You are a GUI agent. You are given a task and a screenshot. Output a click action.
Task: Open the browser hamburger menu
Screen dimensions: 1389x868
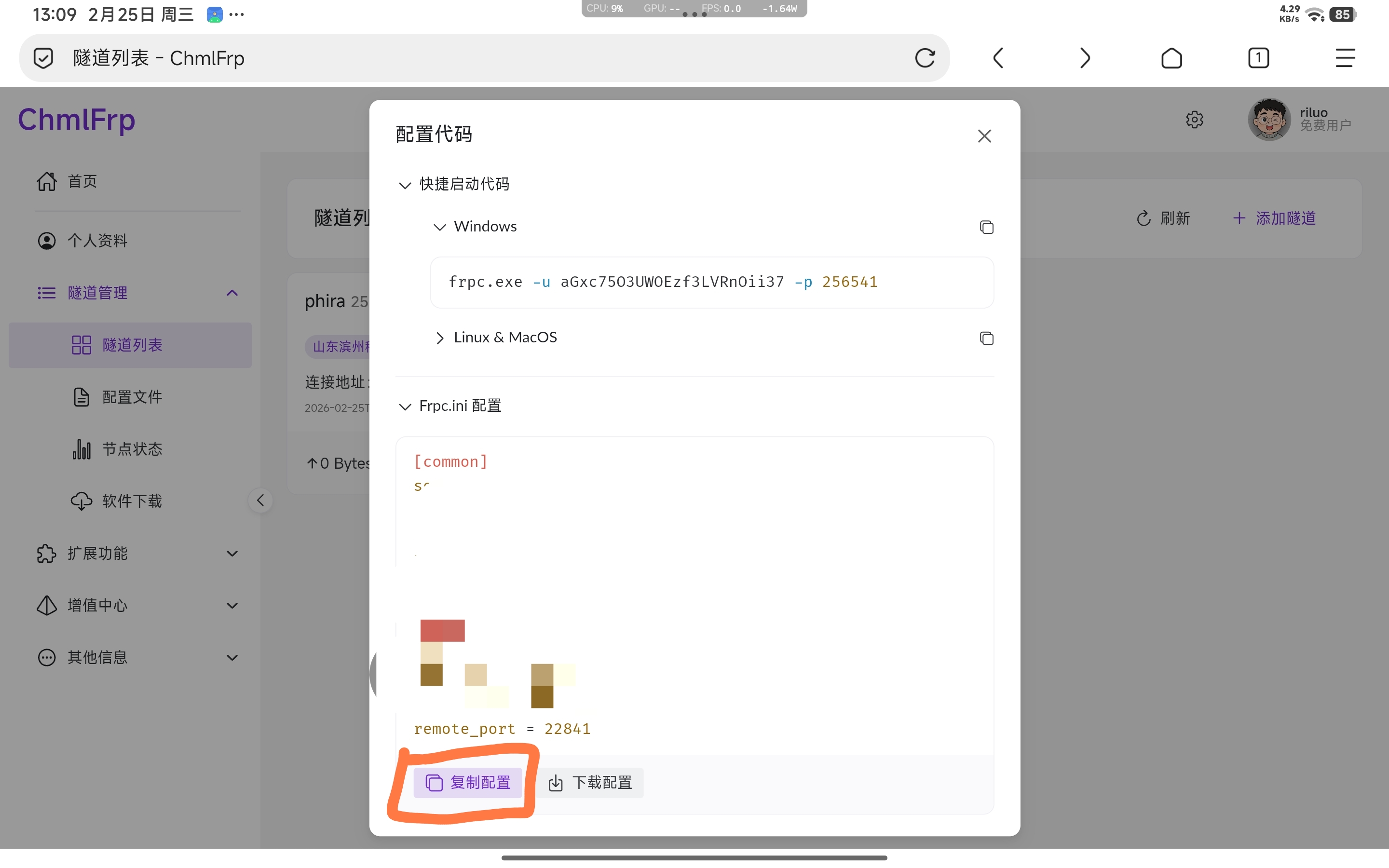(1344, 58)
